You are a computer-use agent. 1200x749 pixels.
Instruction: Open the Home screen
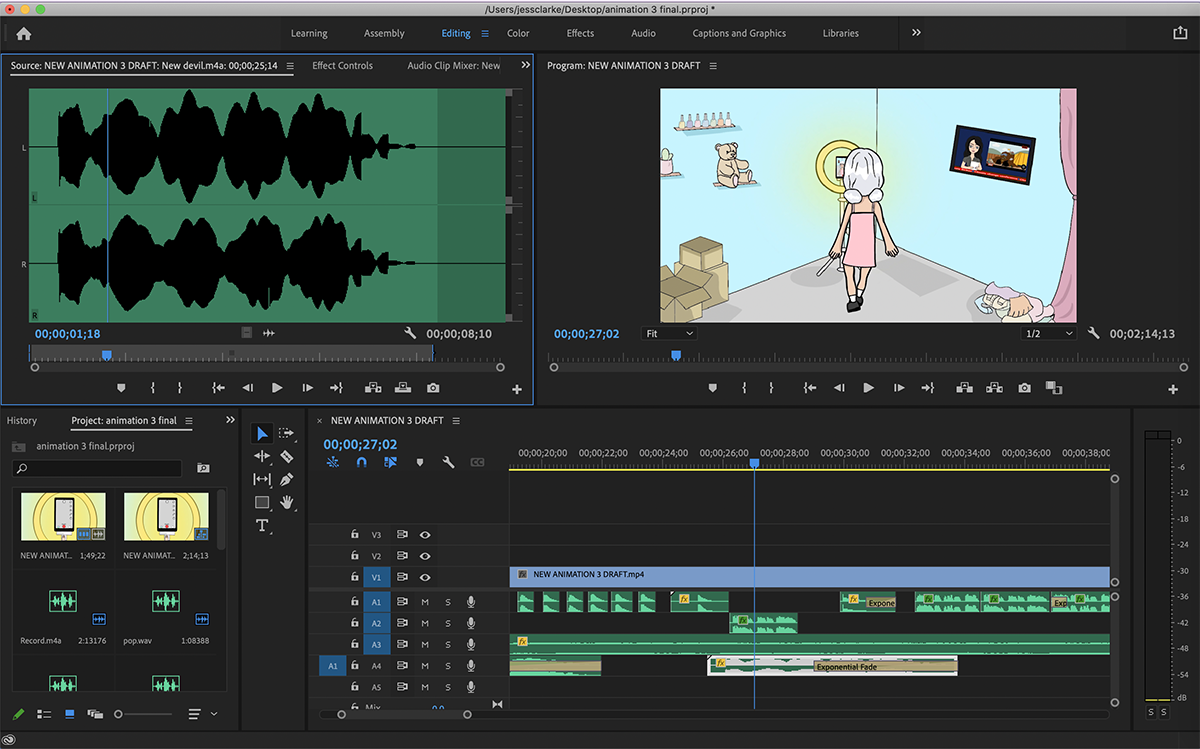coord(24,33)
